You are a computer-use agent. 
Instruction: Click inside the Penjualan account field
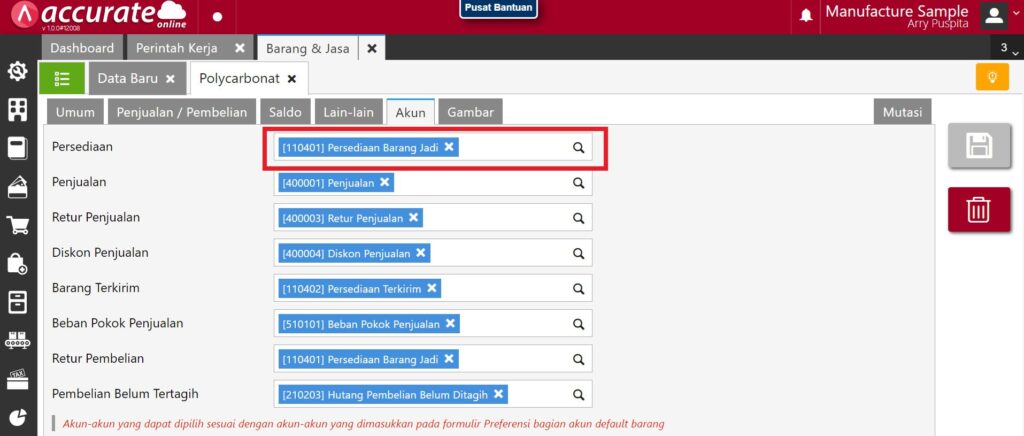coord(433,183)
